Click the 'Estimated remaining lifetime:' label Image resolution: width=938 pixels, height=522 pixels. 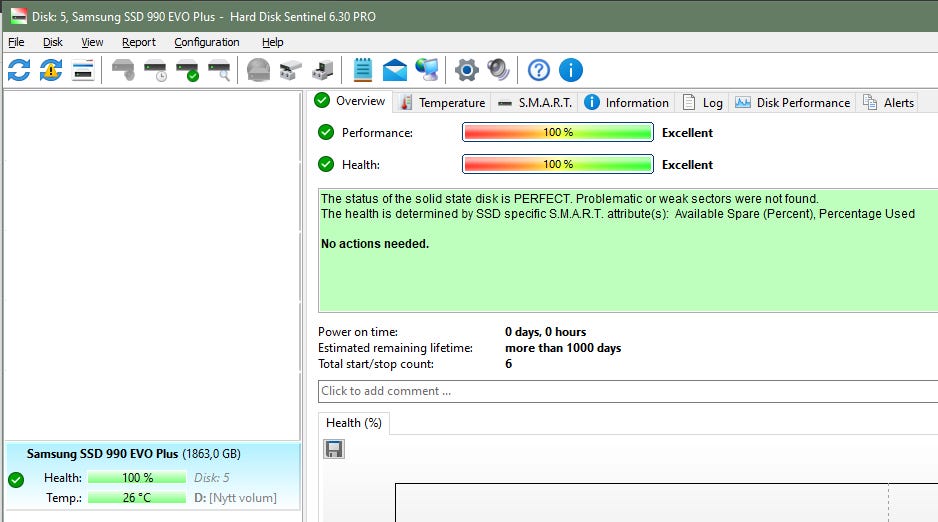click(x=395, y=348)
